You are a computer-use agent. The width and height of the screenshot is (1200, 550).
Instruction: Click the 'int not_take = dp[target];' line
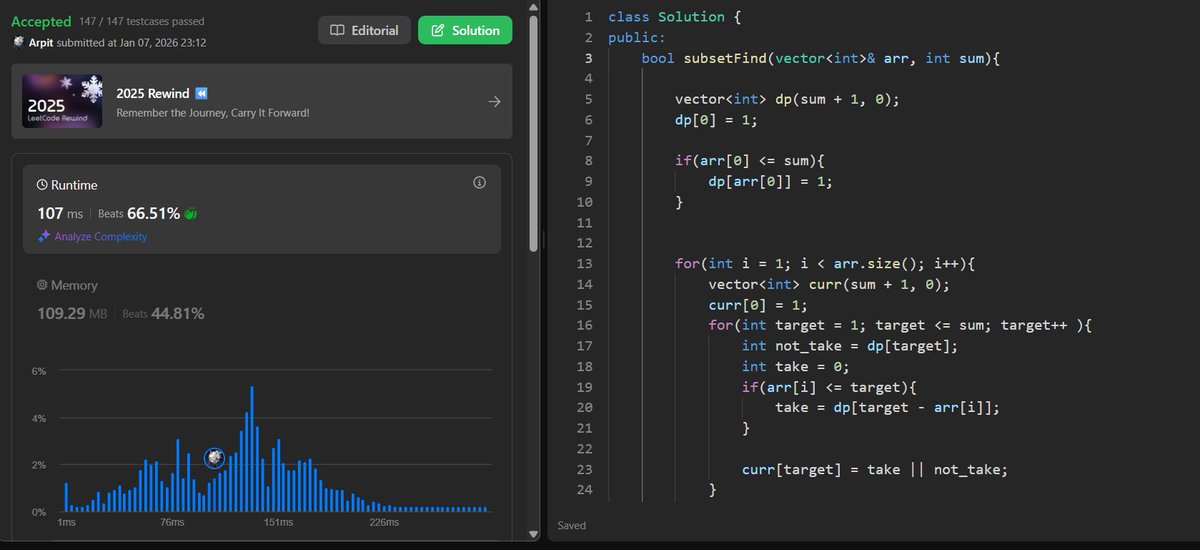tap(849, 345)
